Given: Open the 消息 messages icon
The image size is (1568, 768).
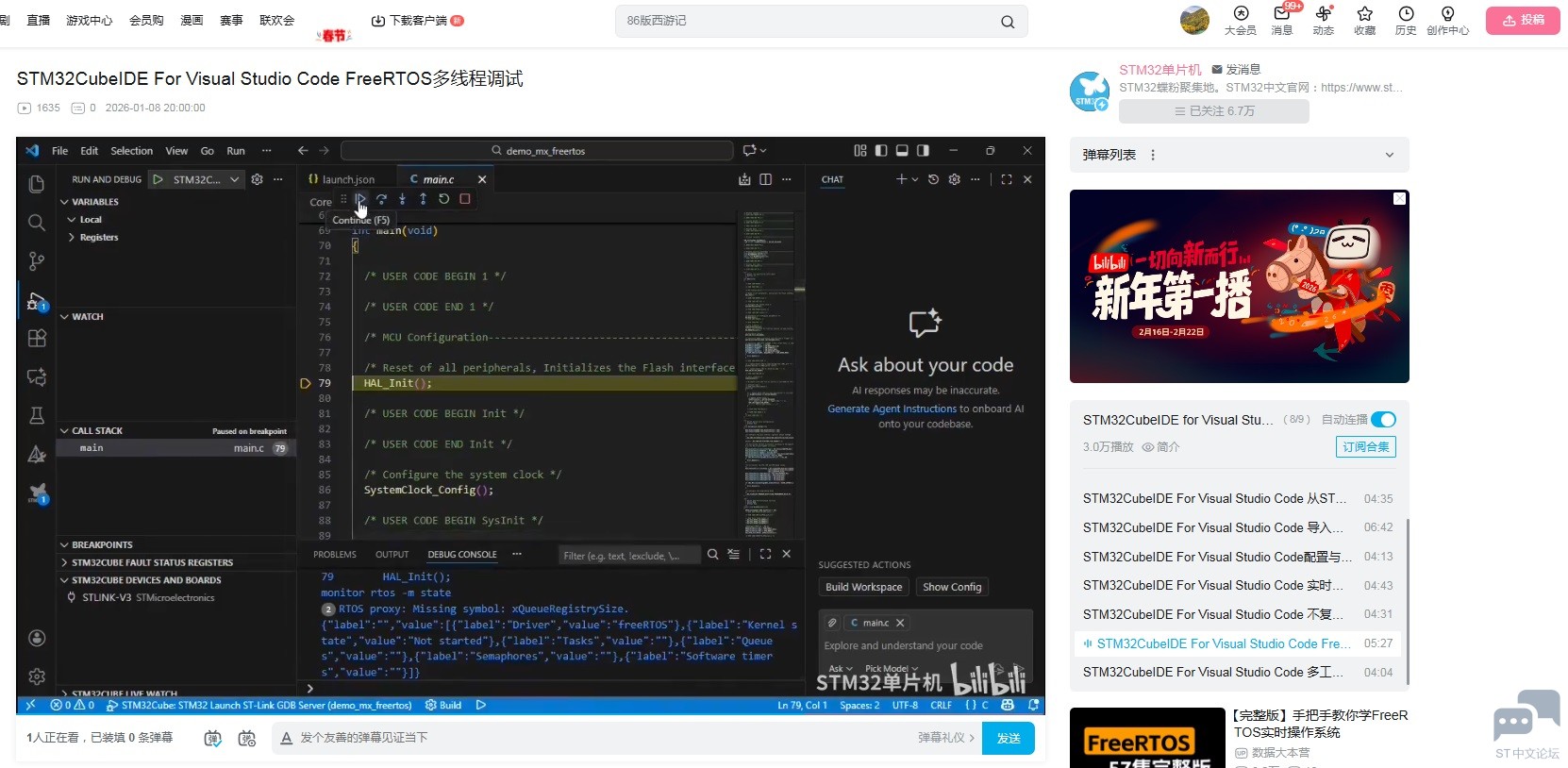Looking at the screenshot, I should point(1281,20).
